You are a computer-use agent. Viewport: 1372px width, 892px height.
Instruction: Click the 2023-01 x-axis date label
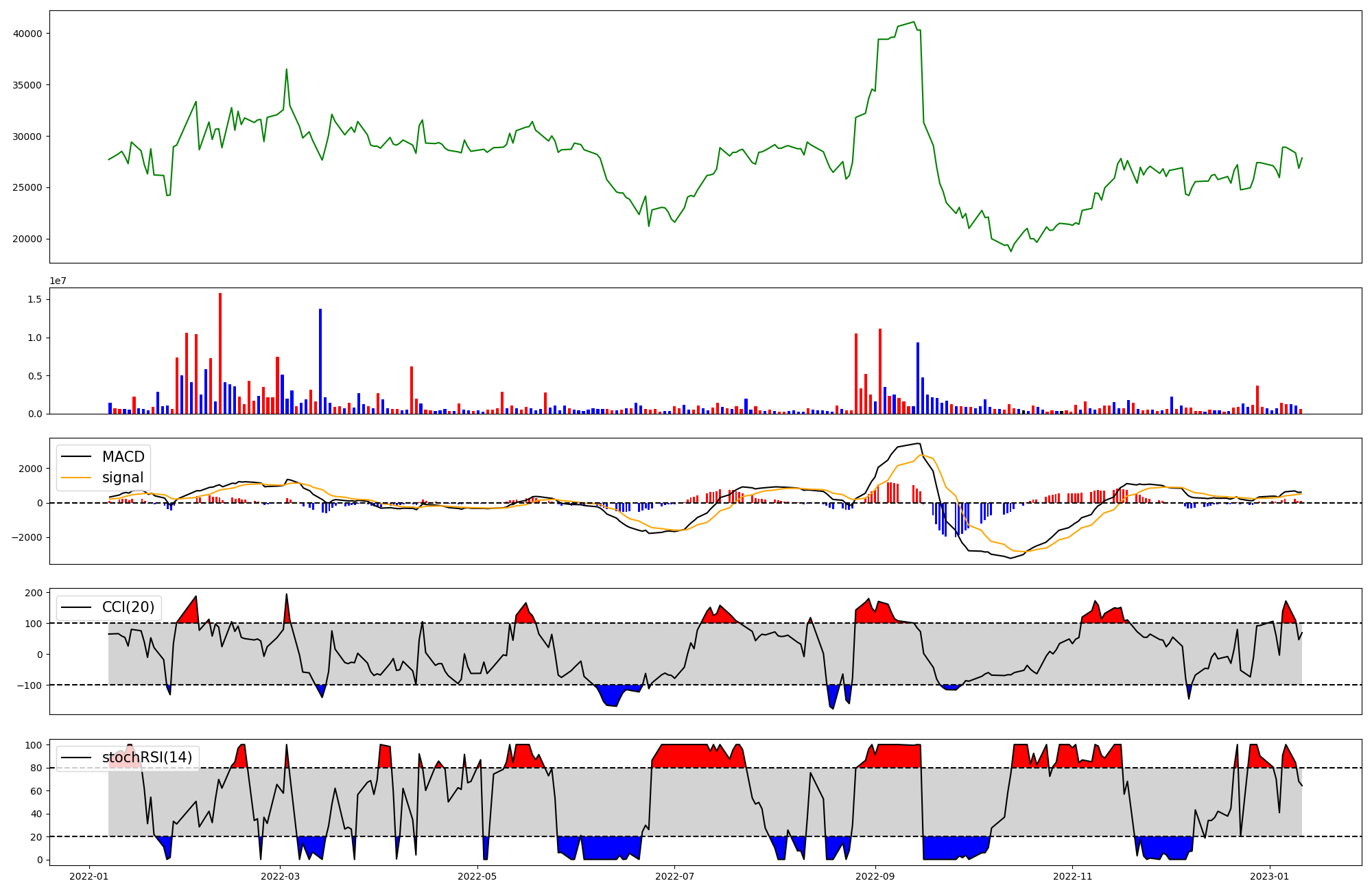pyautogui.click(x=1270, y=876)
